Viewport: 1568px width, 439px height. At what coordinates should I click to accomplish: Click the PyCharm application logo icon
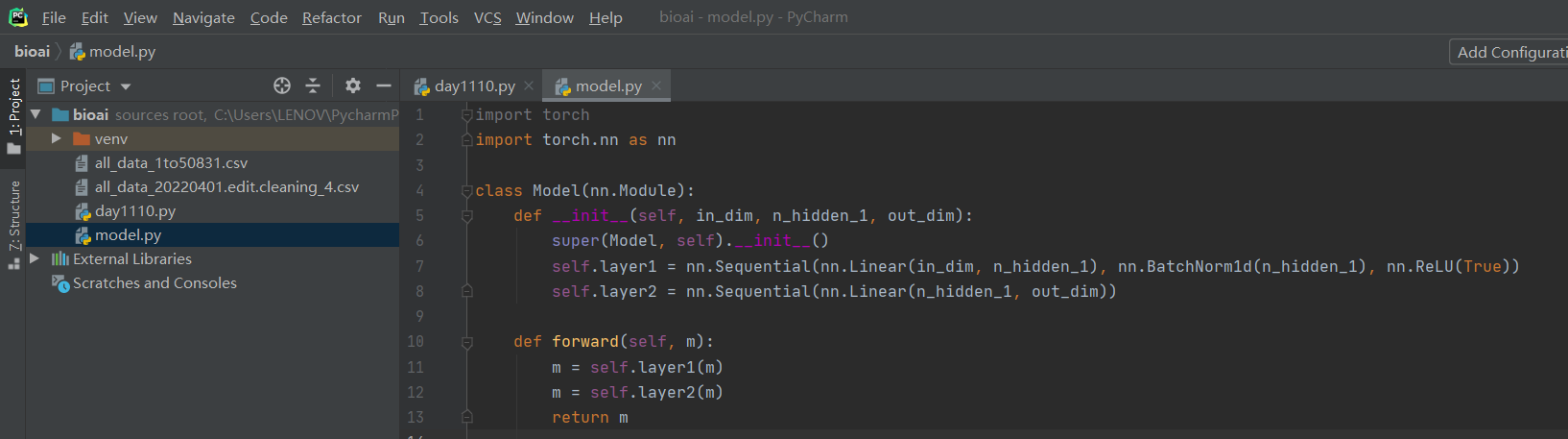18,17
